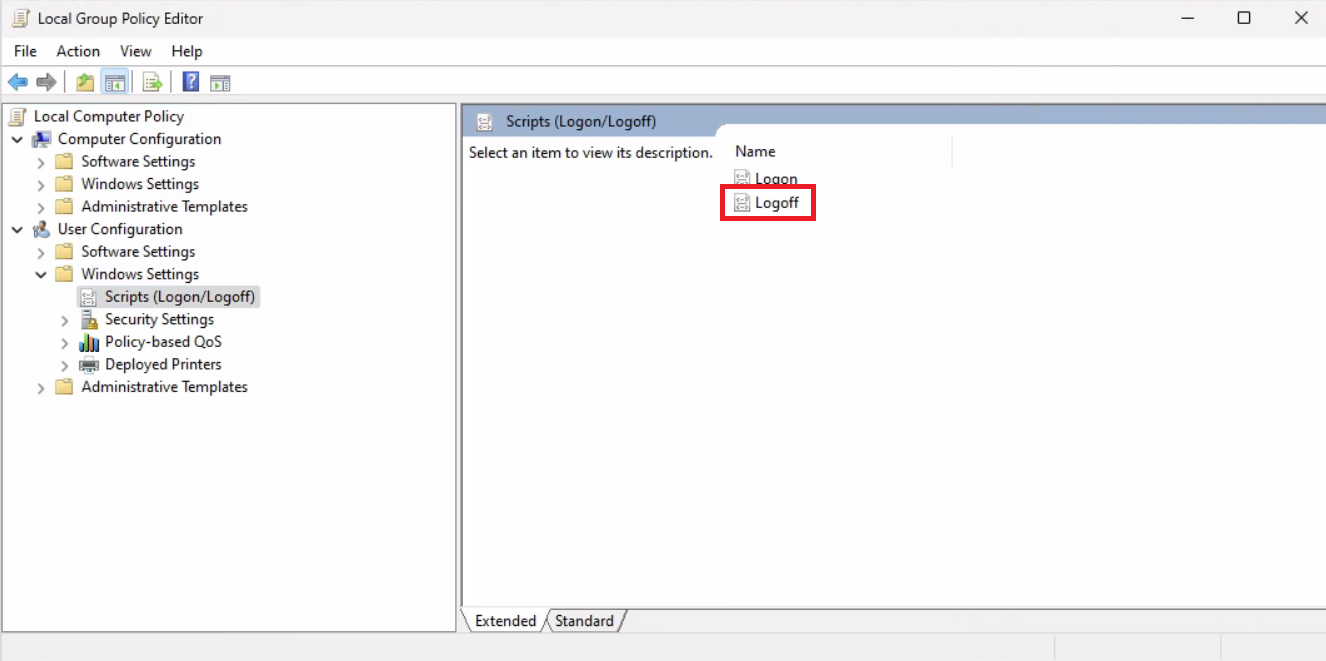The height and width of the screenshot is (661, 1326).
Task: Open the Action menu
Action: 78,51
